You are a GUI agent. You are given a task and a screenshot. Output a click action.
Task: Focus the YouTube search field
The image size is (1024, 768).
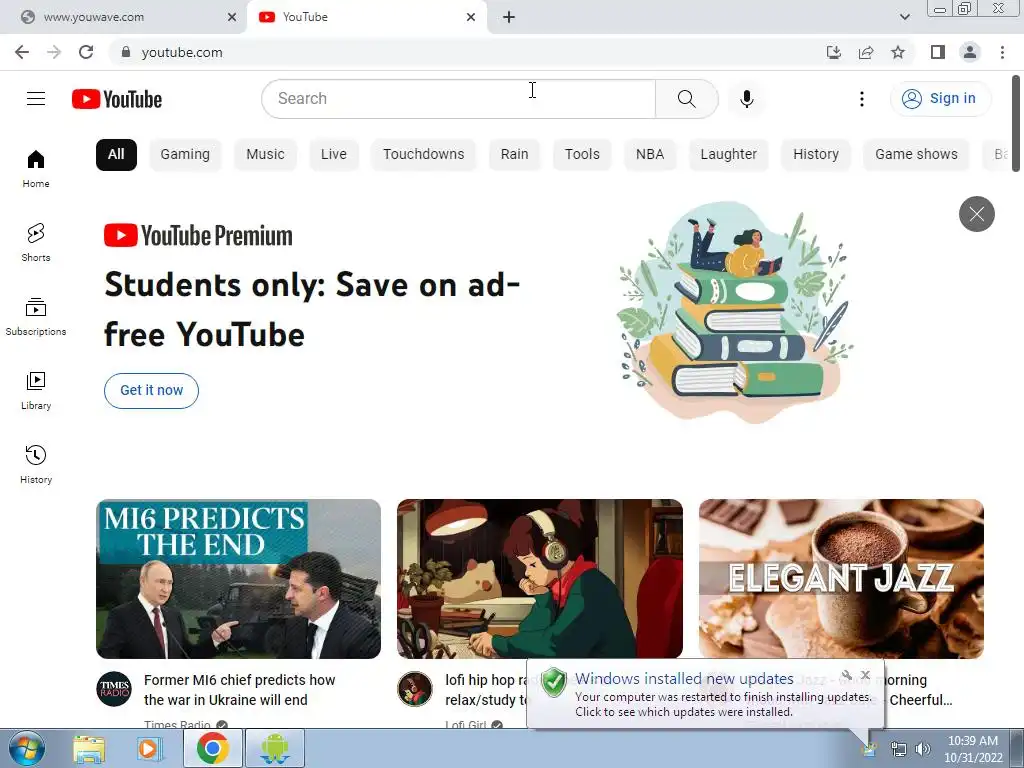(x=458, y=99)
